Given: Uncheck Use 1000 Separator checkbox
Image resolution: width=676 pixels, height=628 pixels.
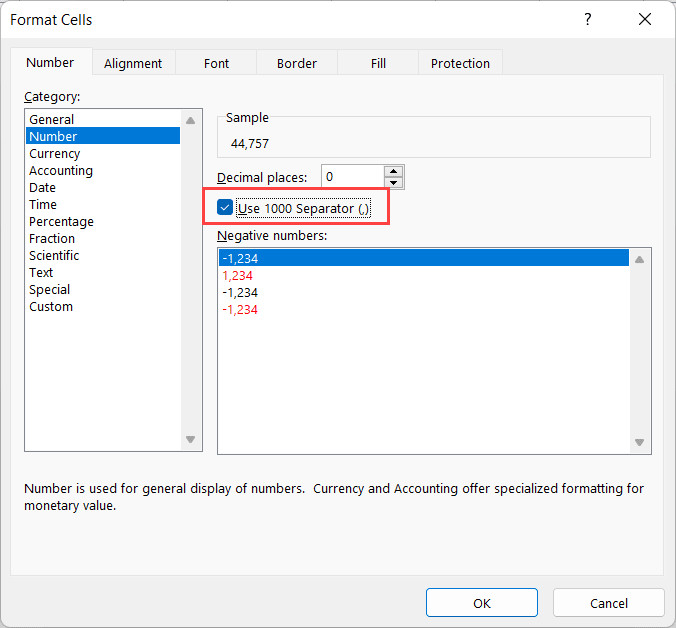Looking at the screenshot, I should coord(225,208).
